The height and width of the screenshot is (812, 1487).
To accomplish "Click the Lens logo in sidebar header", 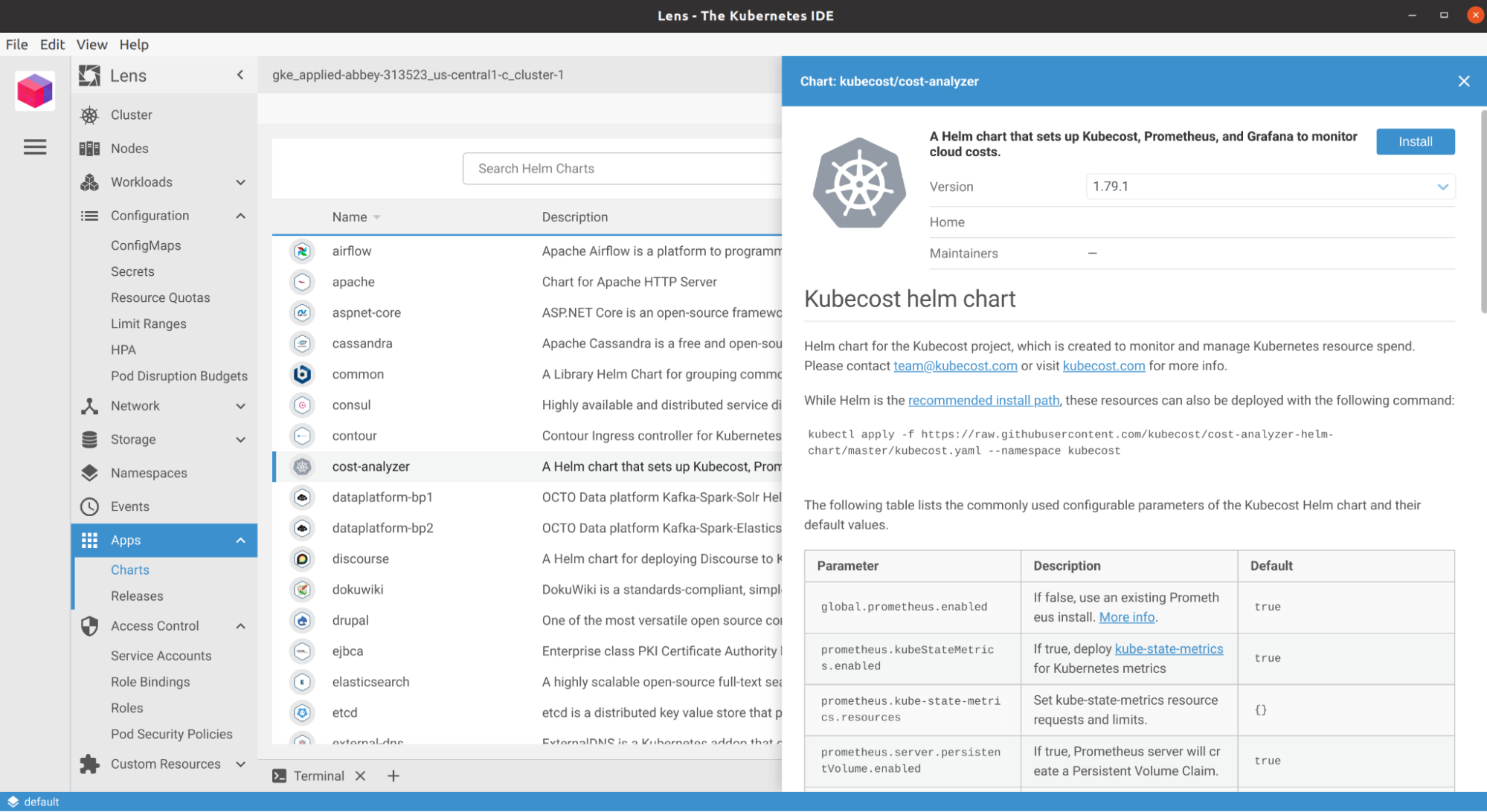I will tap(90, 75).
